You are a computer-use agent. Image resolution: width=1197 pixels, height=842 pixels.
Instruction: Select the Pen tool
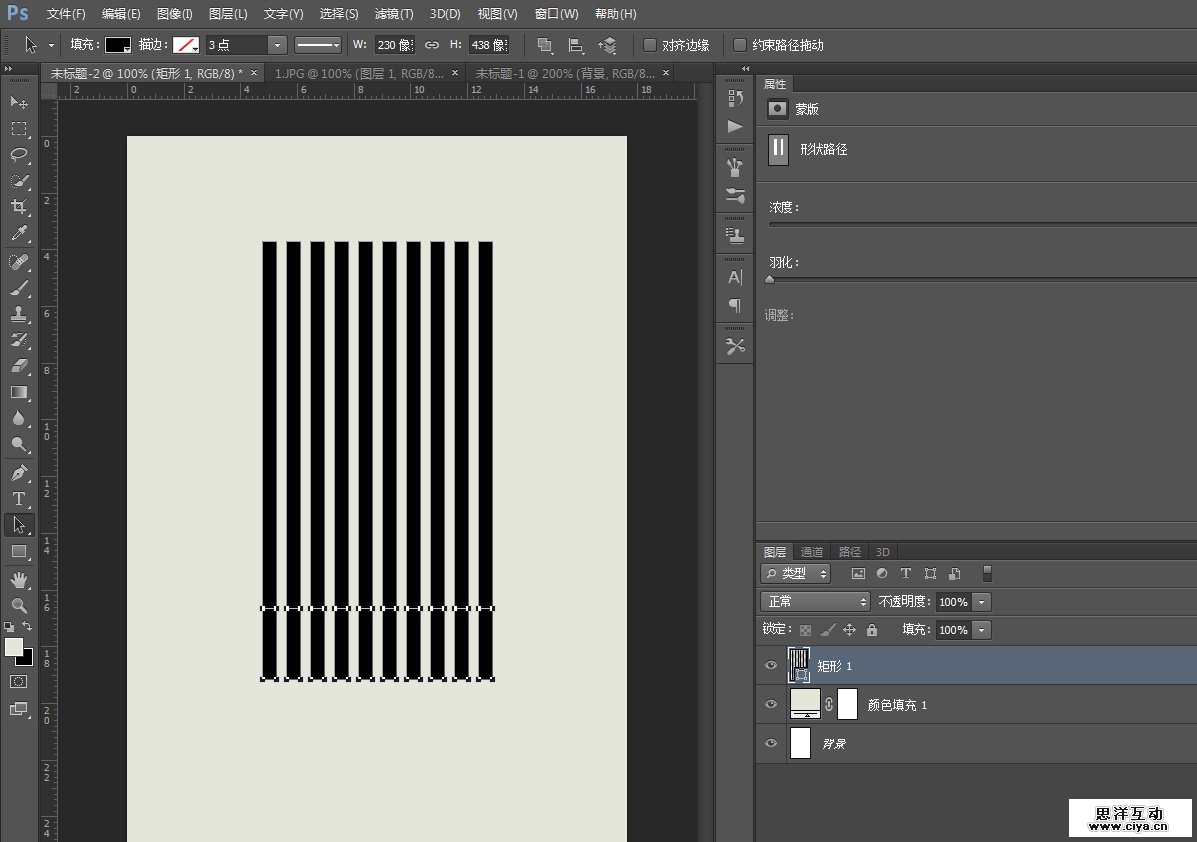(19, 472)
